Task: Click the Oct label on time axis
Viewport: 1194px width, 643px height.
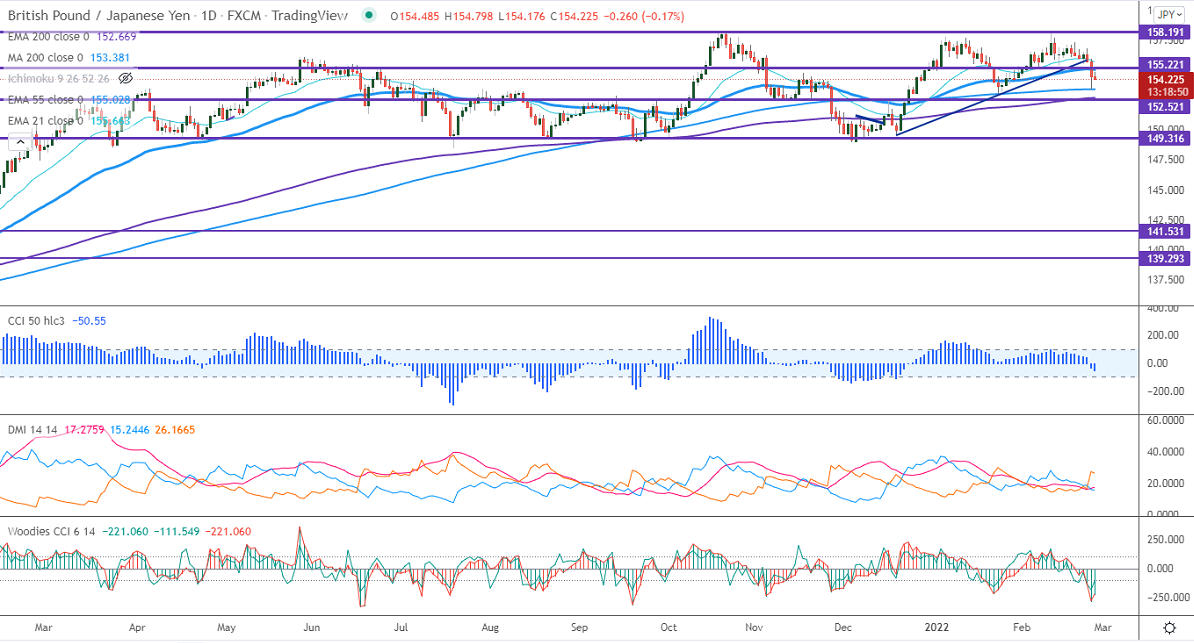Action: pyautogui.click(x=669, y=628)
